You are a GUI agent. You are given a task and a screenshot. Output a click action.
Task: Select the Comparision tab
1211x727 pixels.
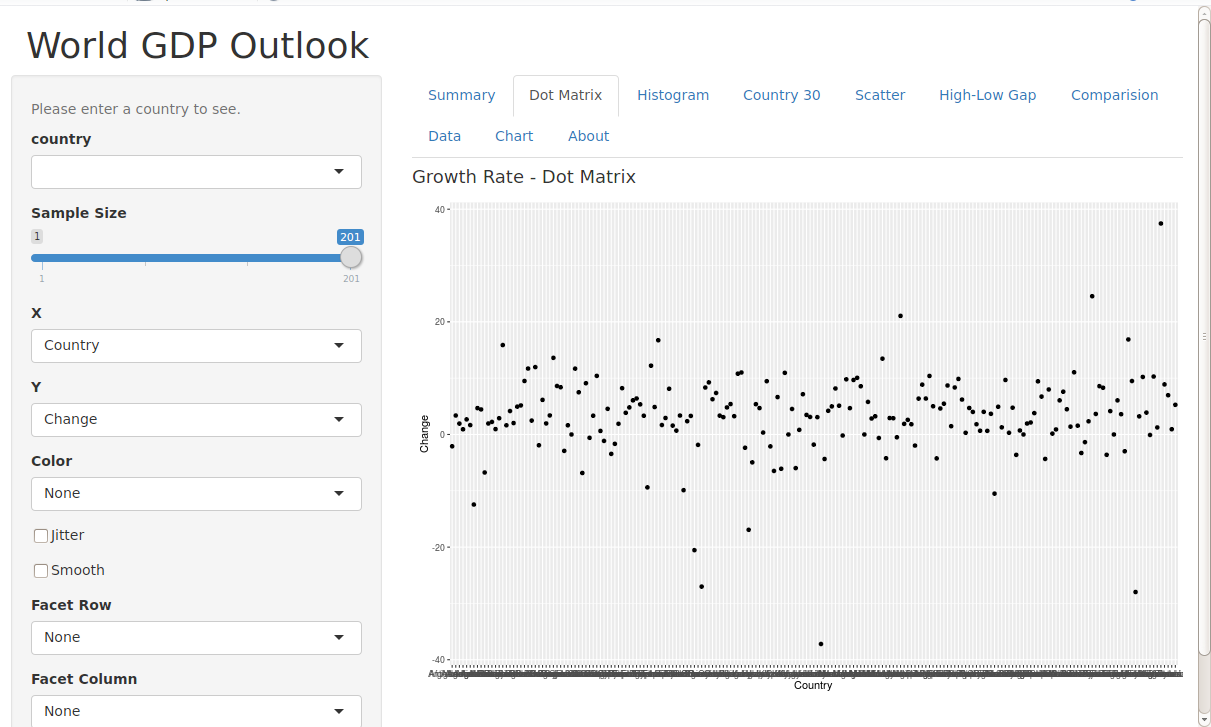(1114, 96)
